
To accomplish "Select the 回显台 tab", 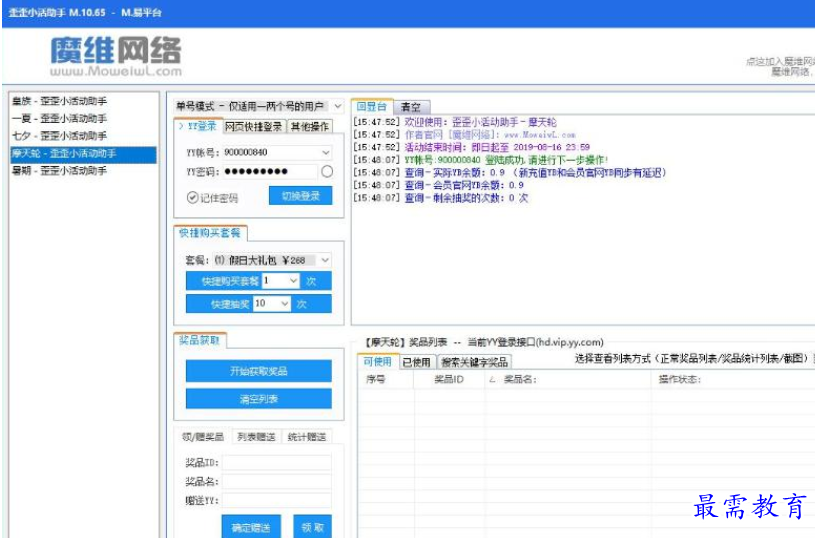I will (372, 106).
